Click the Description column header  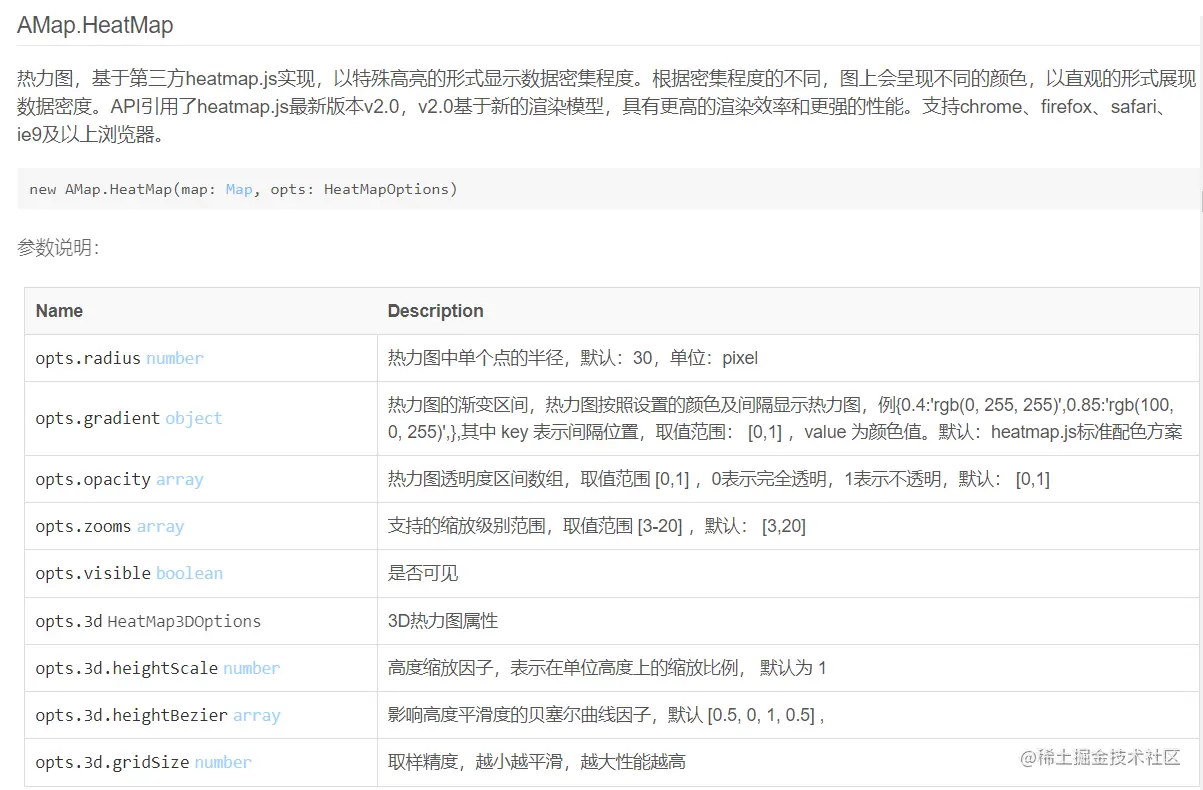(x=435, y=311)
